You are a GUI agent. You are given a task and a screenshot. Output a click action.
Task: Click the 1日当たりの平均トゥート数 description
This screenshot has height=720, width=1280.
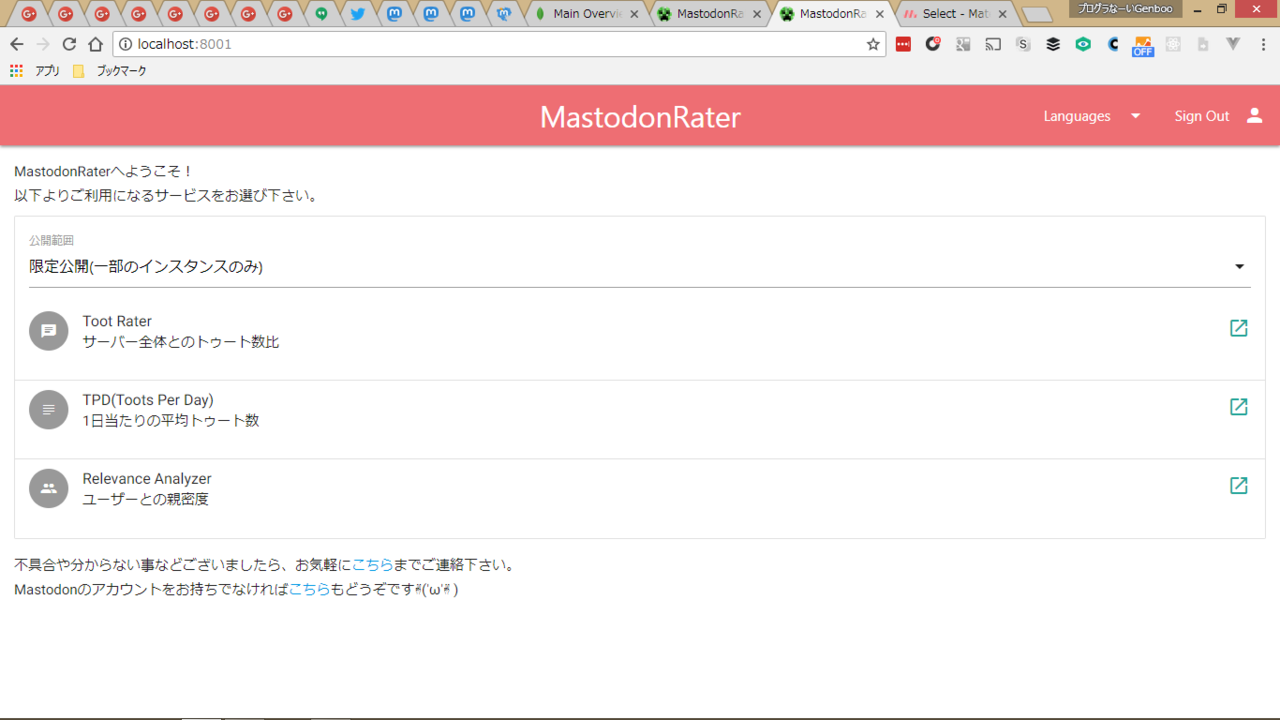pos(171,421)
